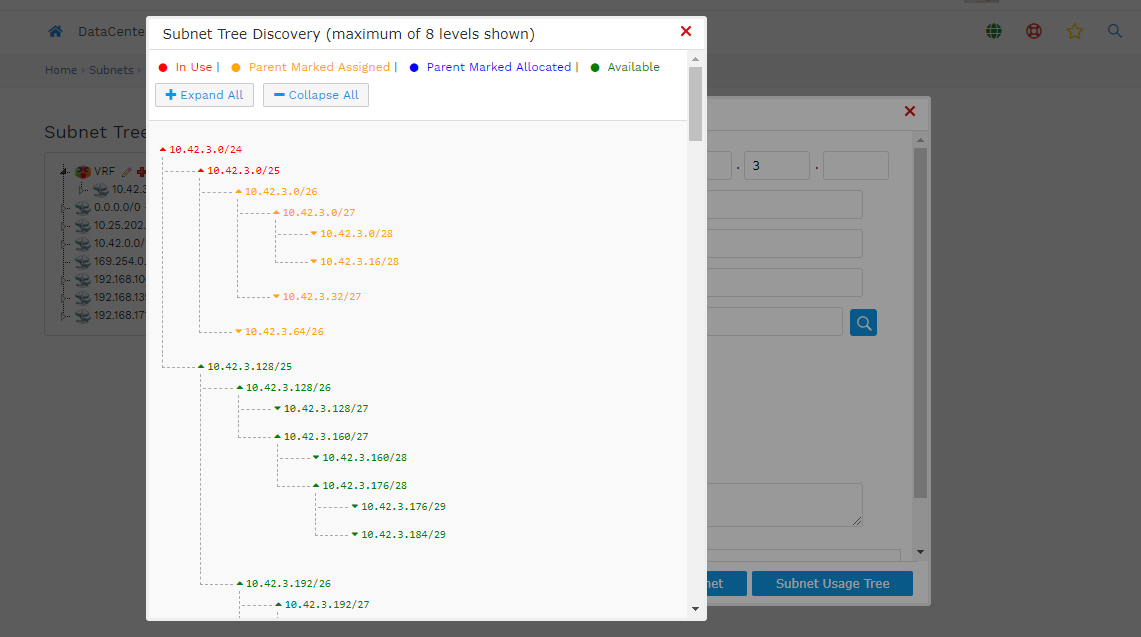1141x637 pixels.
Task: Select subnet 10.42.3.184/29 in tree
Action: (403, 535)
